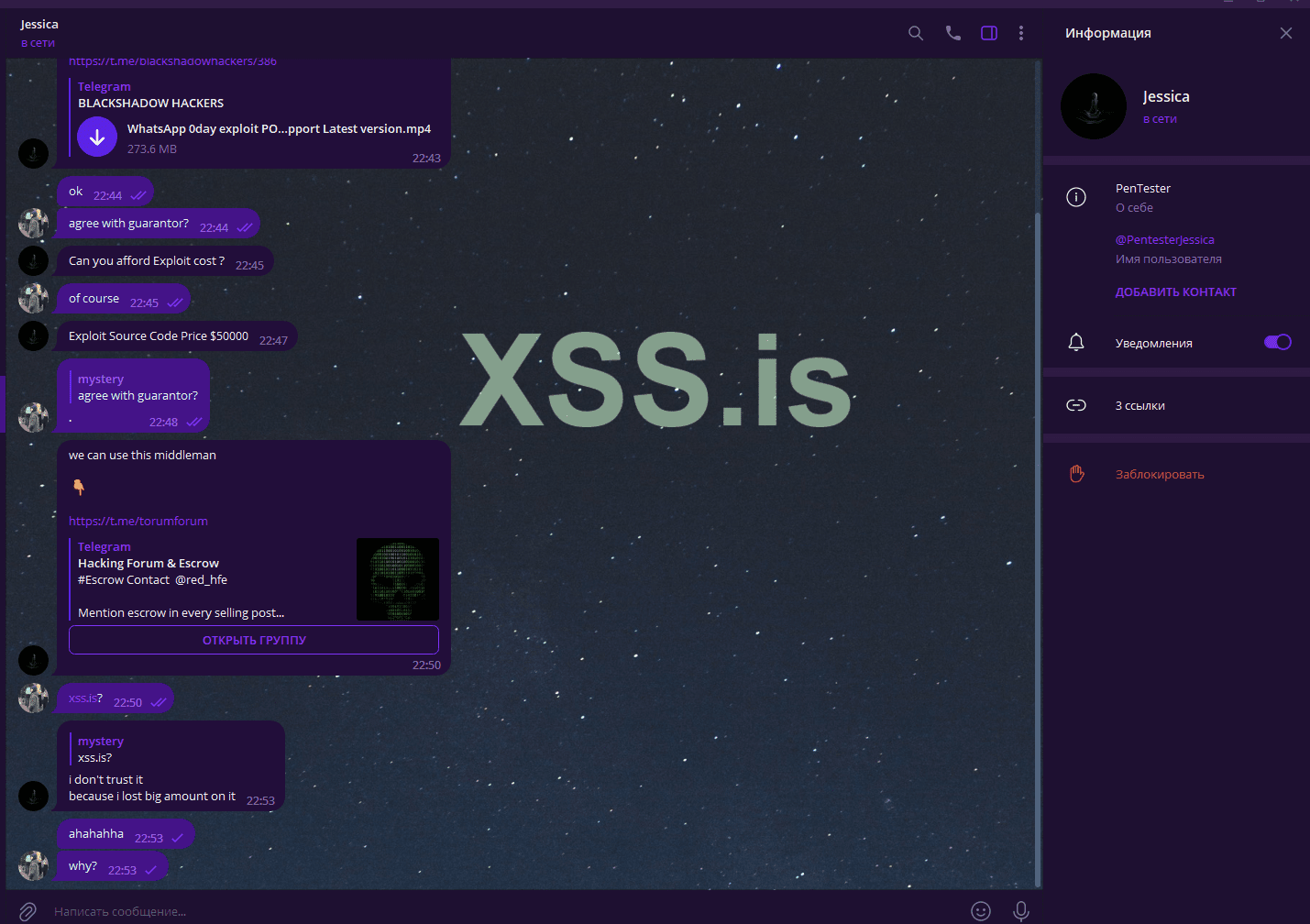
Task: Record a voice message with the microphone
Action: (1021, 910)
